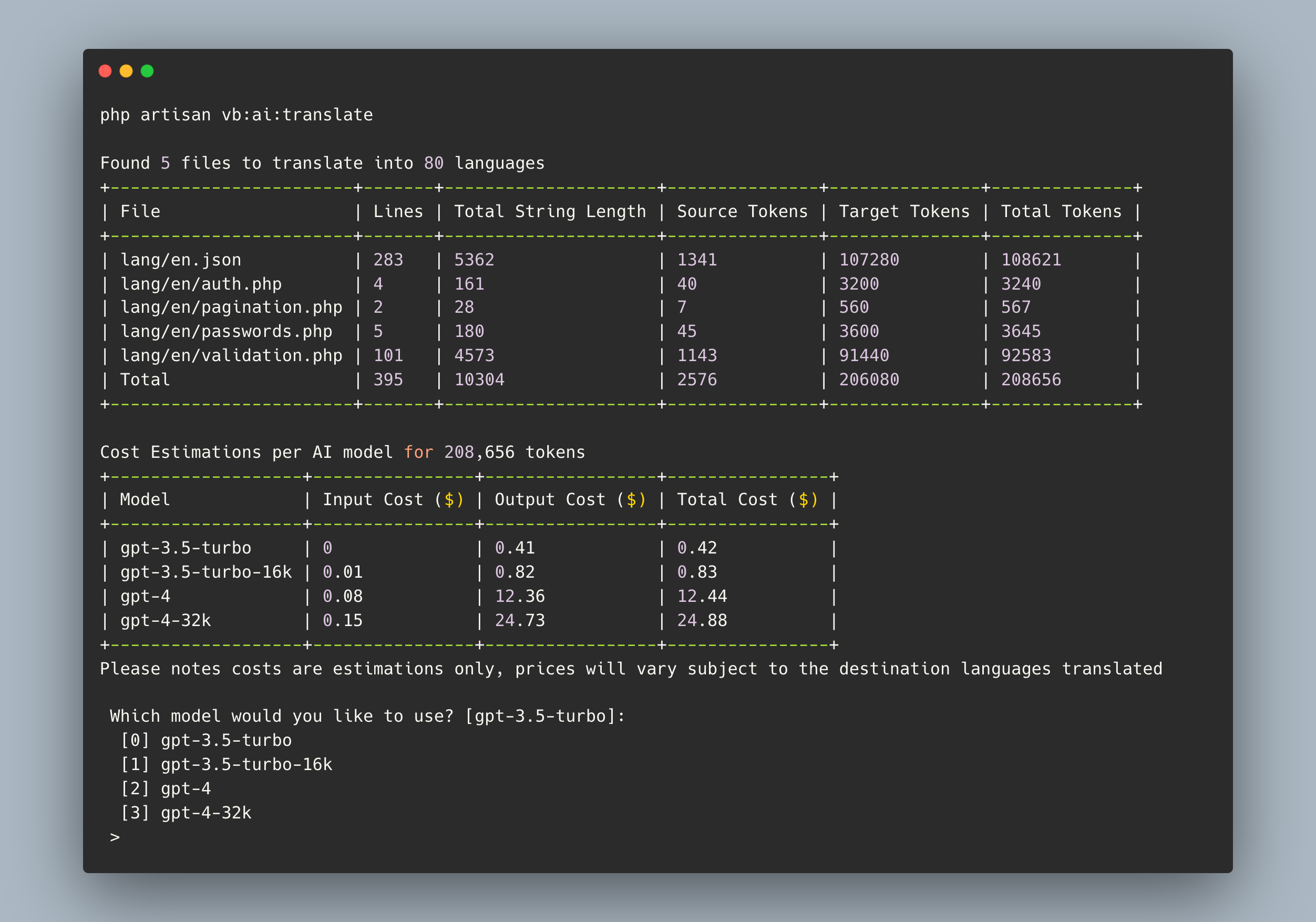Click the input cost 0.01 for gpt-3.5-turbo-16k
The height and width of the screenshot is (922, 1316).
tap(343, 573)
